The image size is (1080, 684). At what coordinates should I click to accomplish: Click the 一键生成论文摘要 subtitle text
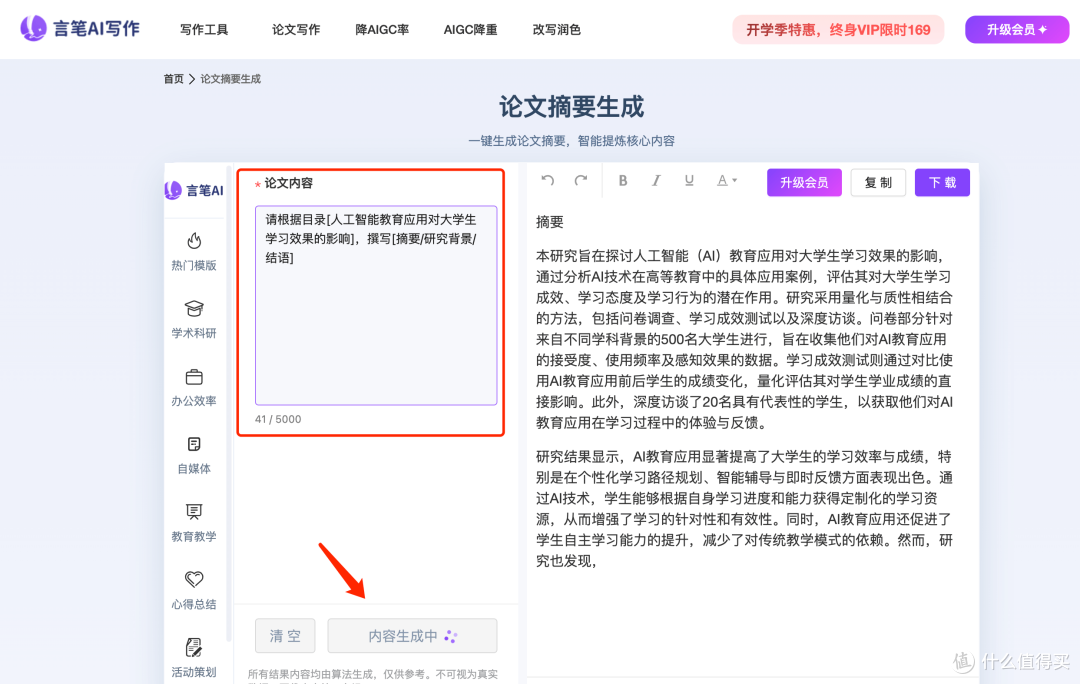click(x=571, y=141)
